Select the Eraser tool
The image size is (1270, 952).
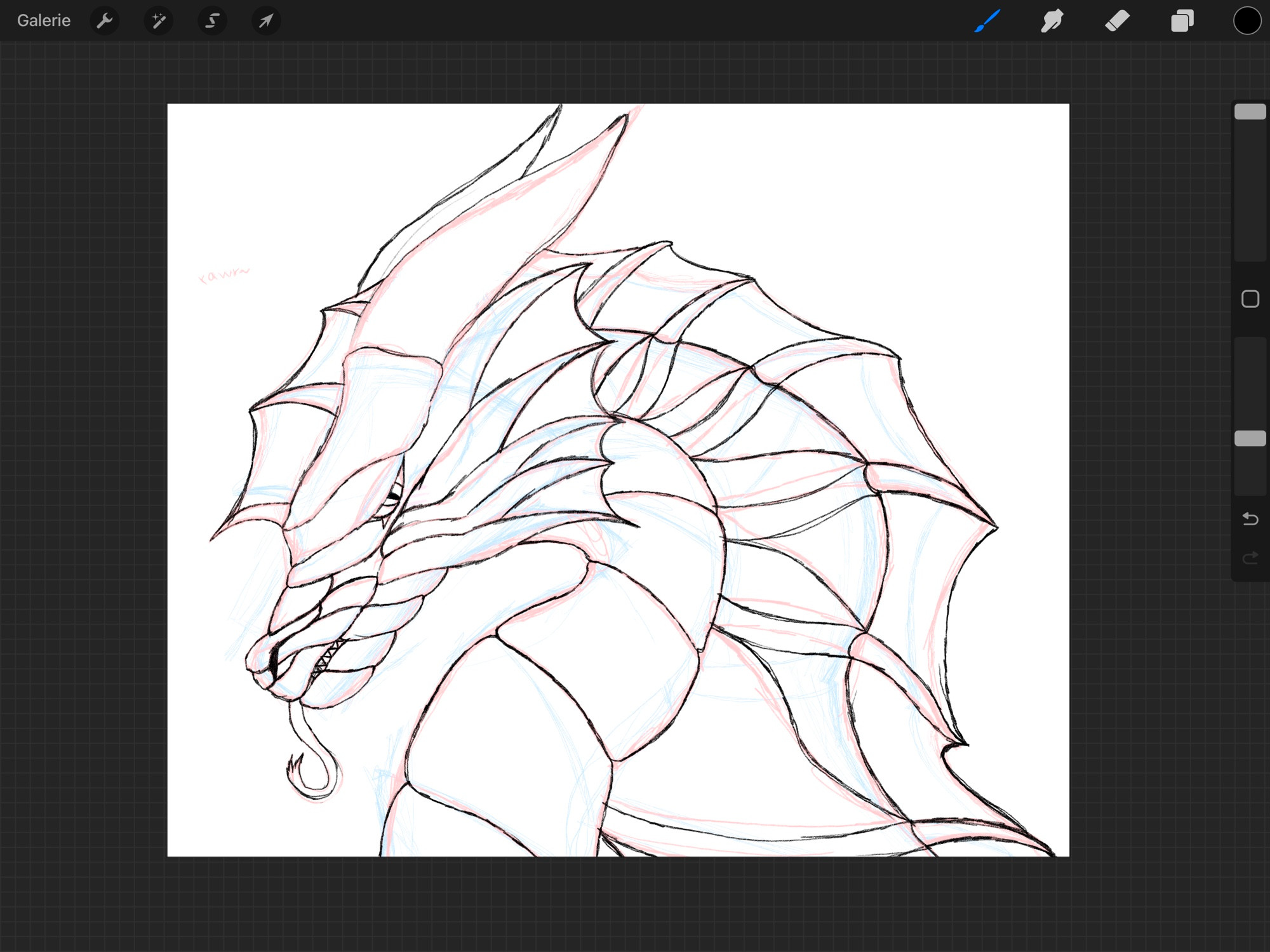(x=1117, y=20)
